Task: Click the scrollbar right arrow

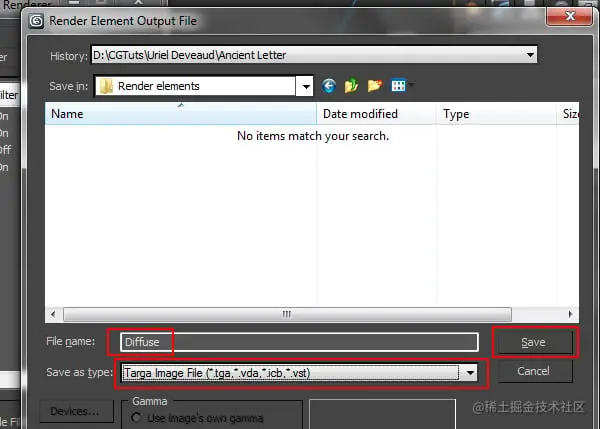Action: pos(571,314)
